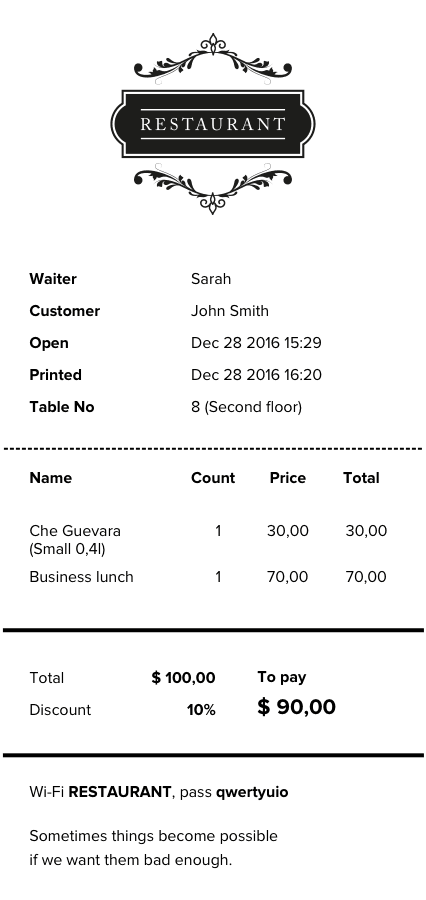
Task: Click the table number 8 (Second floor)
Action: (x=246, y=408)
